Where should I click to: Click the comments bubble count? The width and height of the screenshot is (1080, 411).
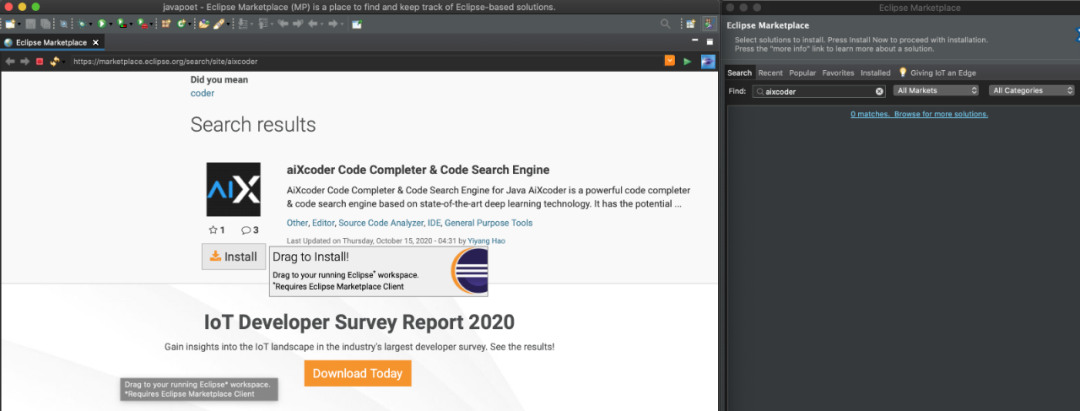250,230
